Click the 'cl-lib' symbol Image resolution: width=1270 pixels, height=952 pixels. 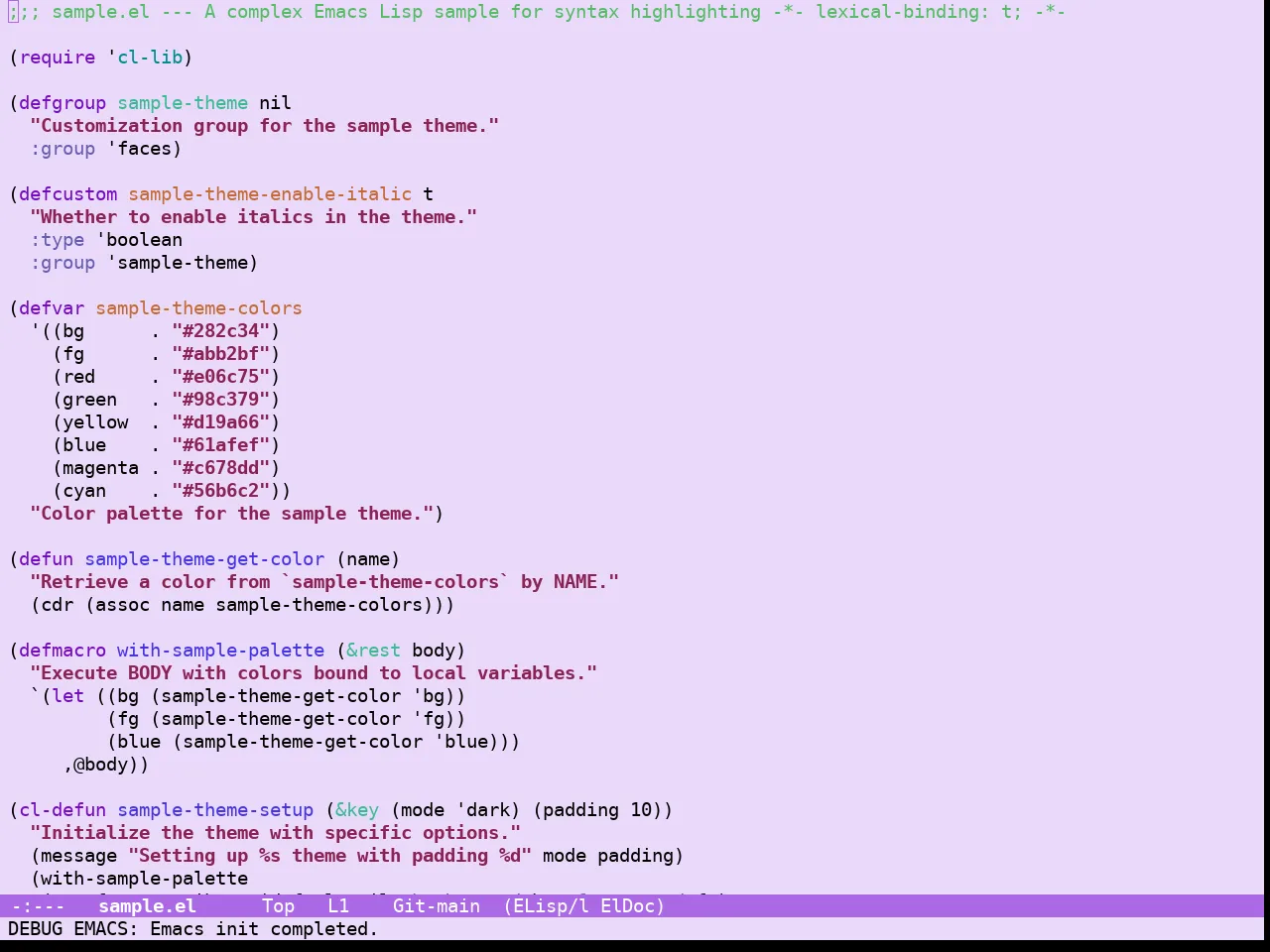(x=150, y=58)
